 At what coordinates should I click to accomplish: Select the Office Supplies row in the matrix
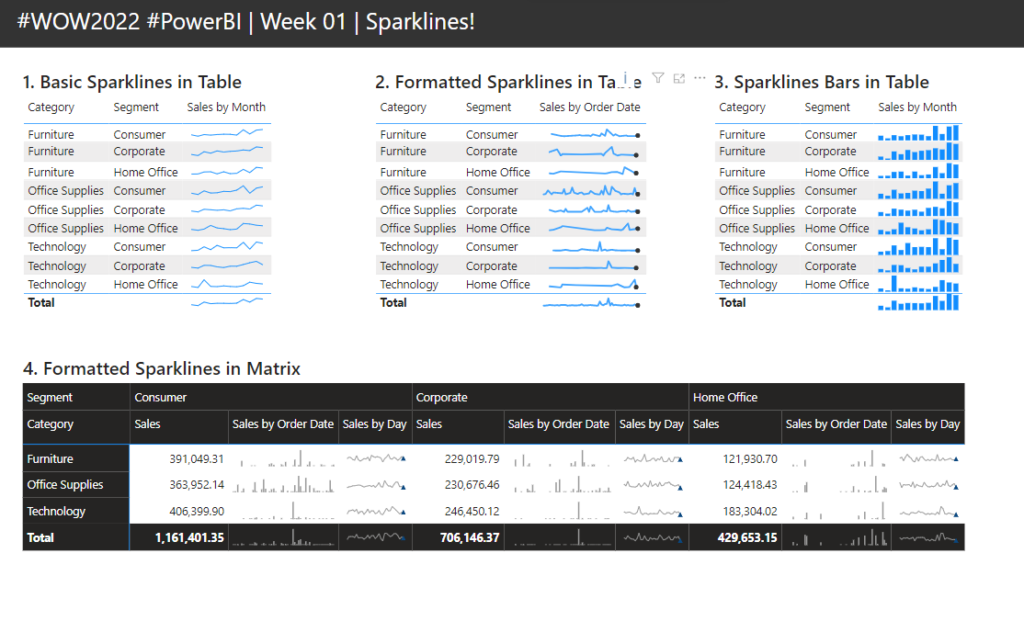pos(65,485)
